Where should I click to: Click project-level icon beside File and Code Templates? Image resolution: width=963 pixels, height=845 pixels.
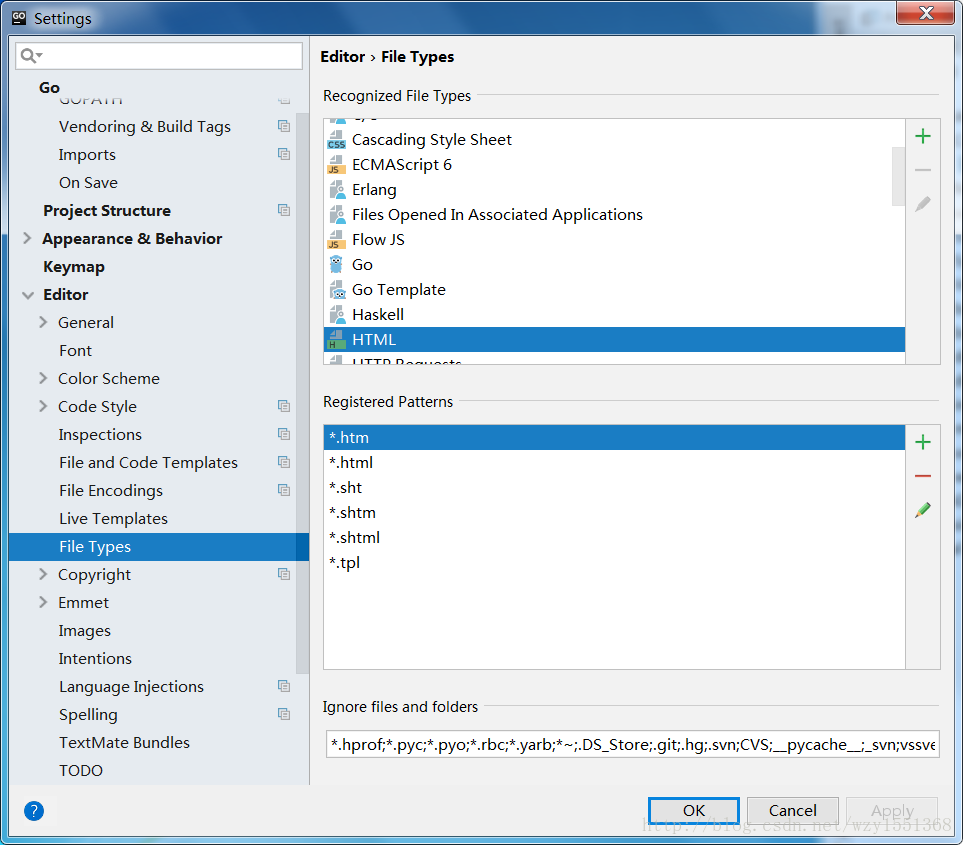(284, 462)
